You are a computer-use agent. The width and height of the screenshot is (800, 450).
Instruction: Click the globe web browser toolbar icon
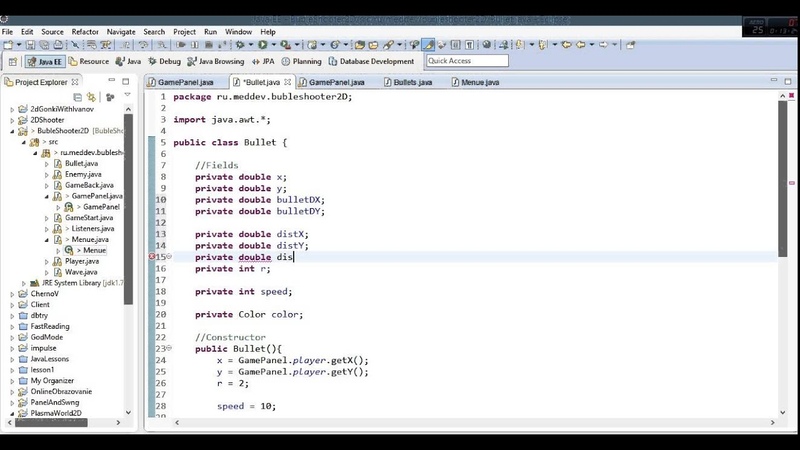487,45
